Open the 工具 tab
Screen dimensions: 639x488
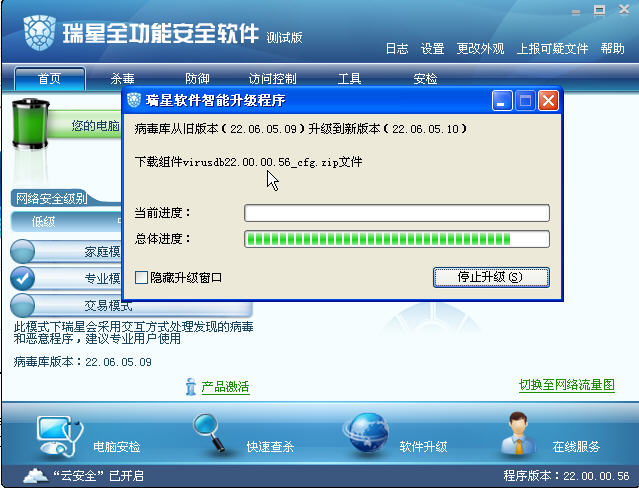coord(349,78)
